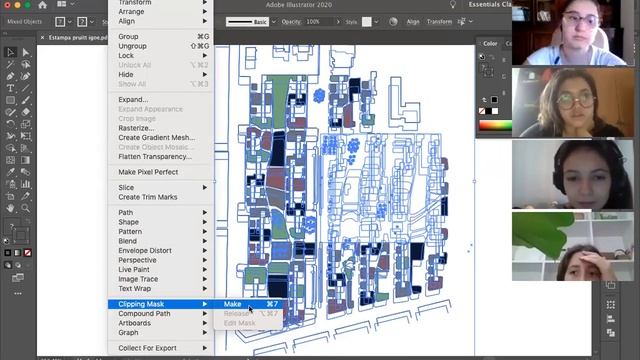Select the Eraser tool
This screenshot has width=640, height=360.
click(25, 112)
